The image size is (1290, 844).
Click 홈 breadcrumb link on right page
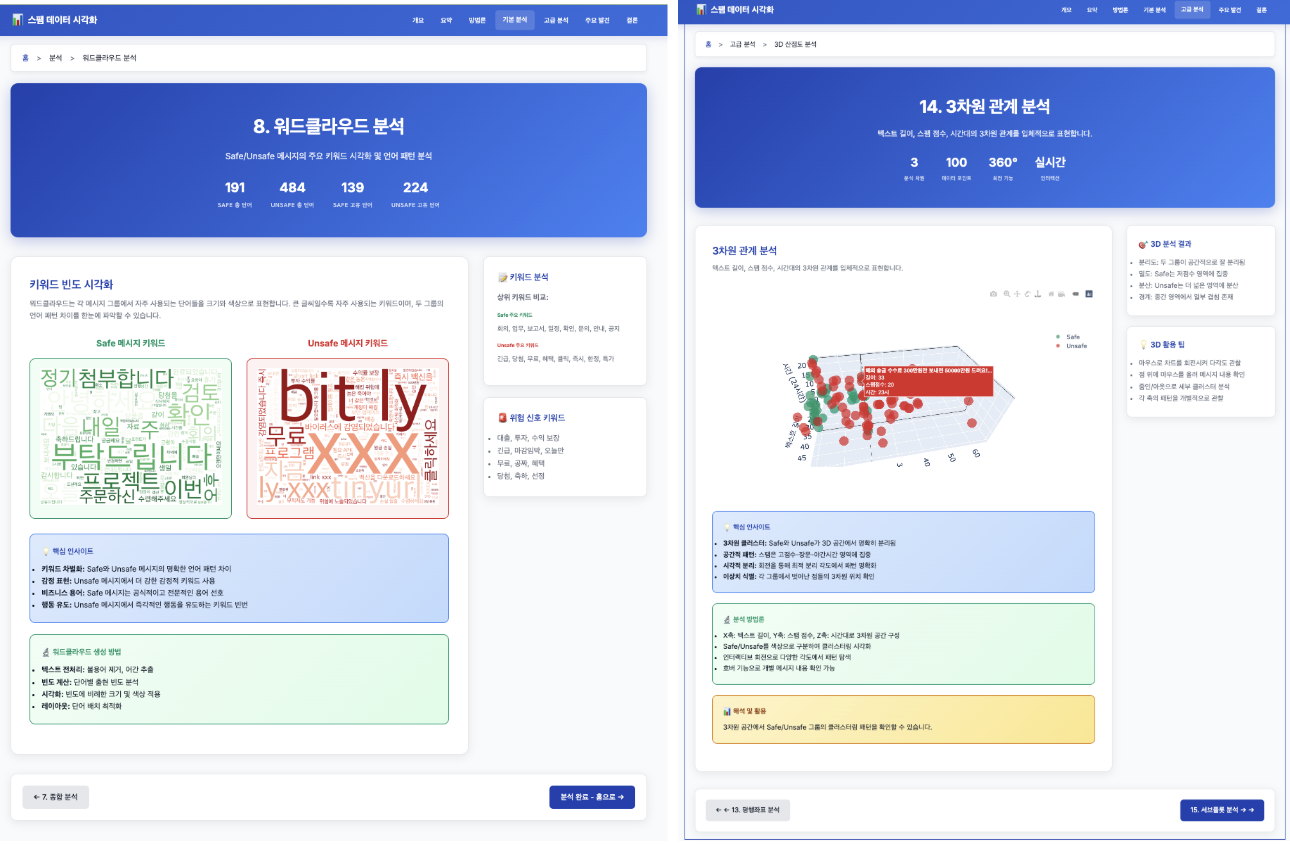click(708, 45)
